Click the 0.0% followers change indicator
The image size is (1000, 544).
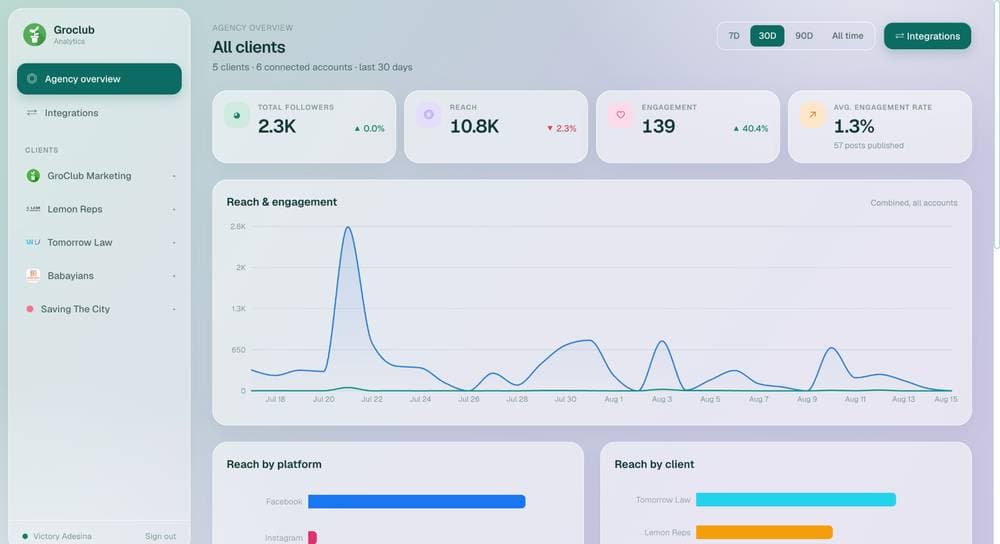point(369,128)
